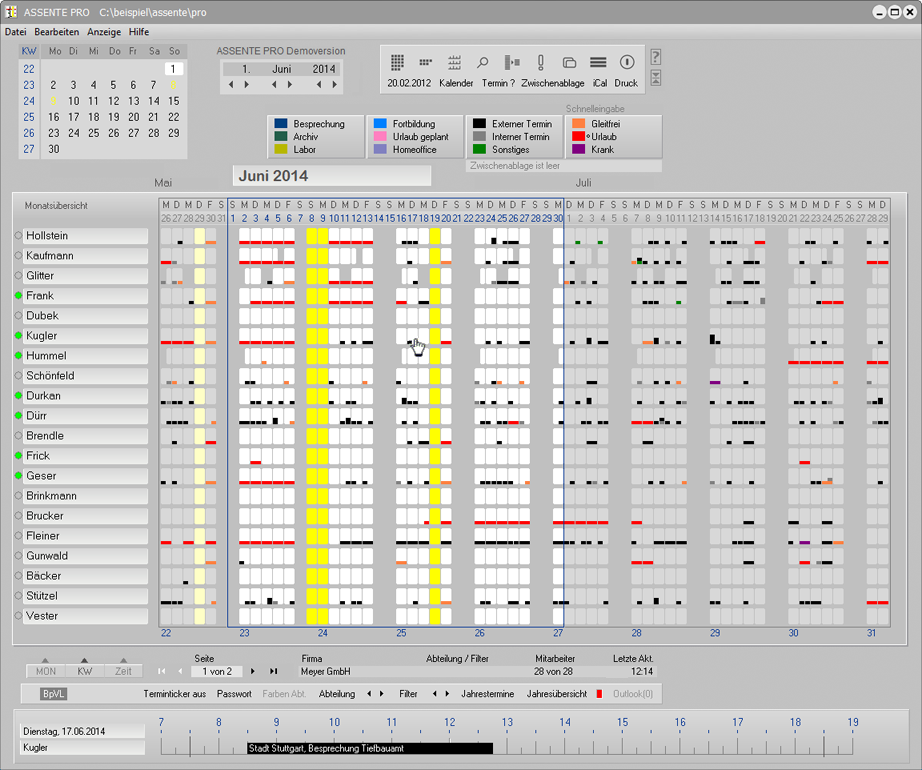Toggle green marker beside Hummel
922x770 pixels.
coord(18,356)
